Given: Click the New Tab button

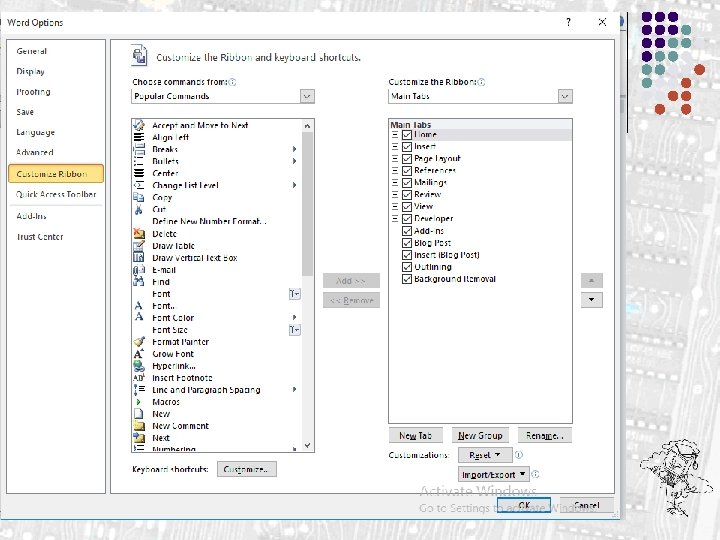Looking at the screenshot, I should (x=416, y=435).
